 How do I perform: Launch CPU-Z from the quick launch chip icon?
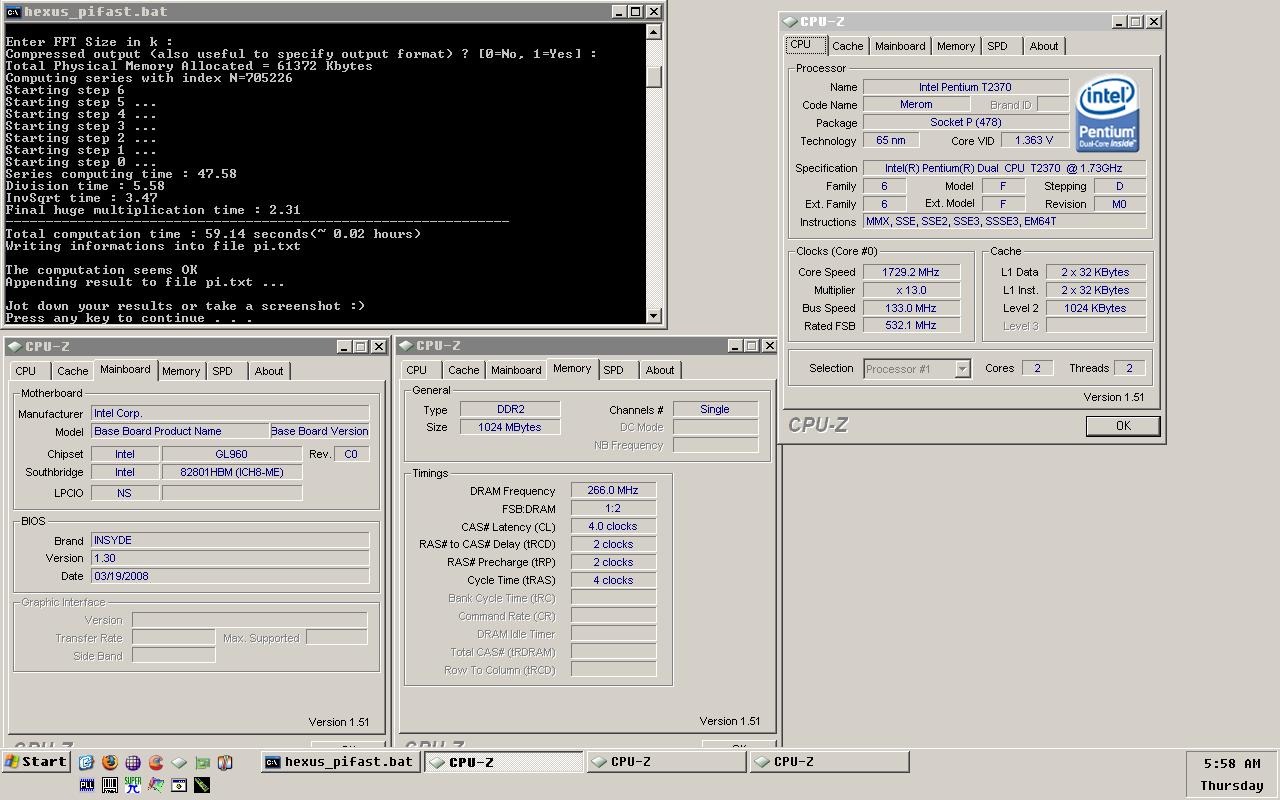coord(179,762)
